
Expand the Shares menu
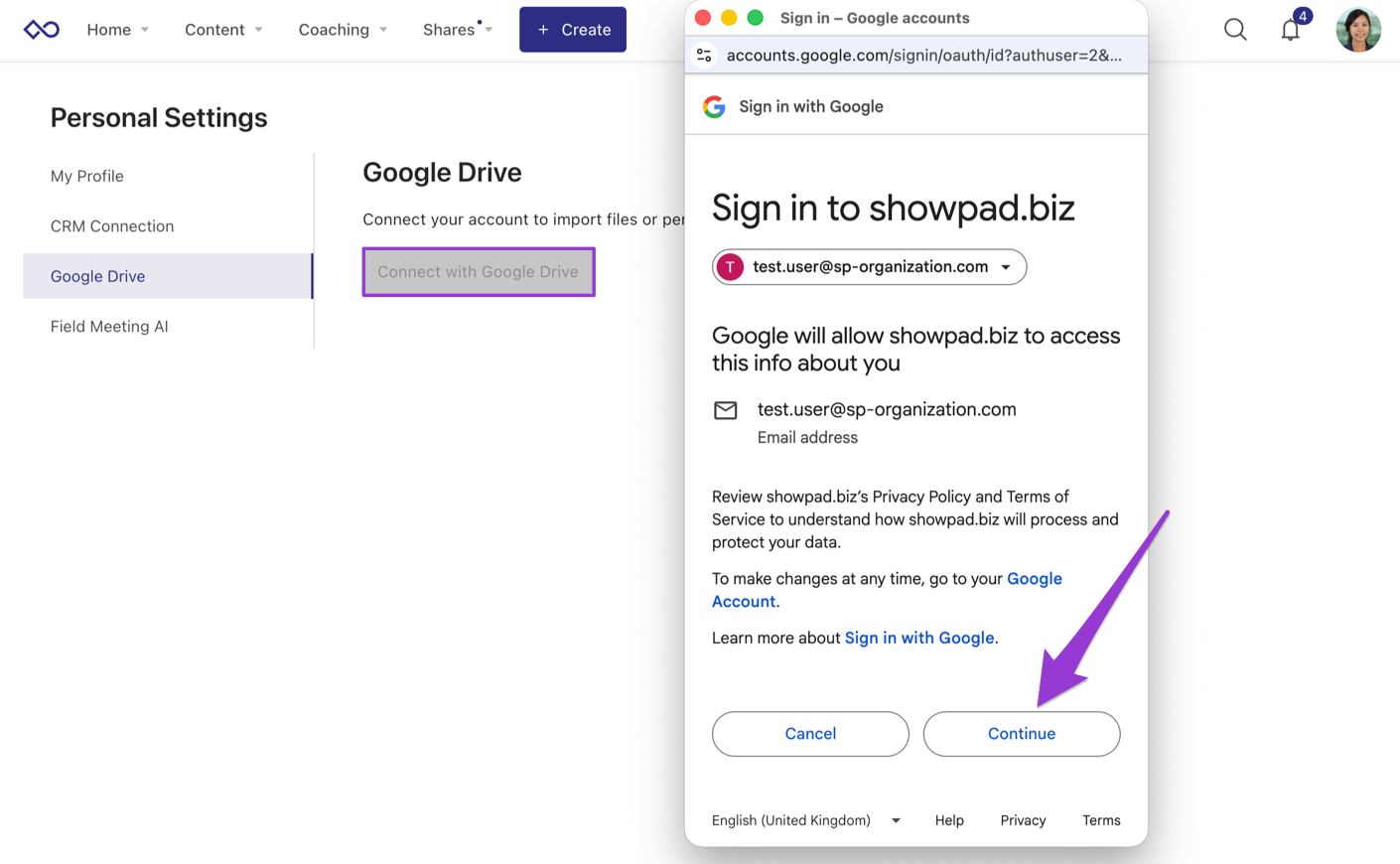(458, 30)
